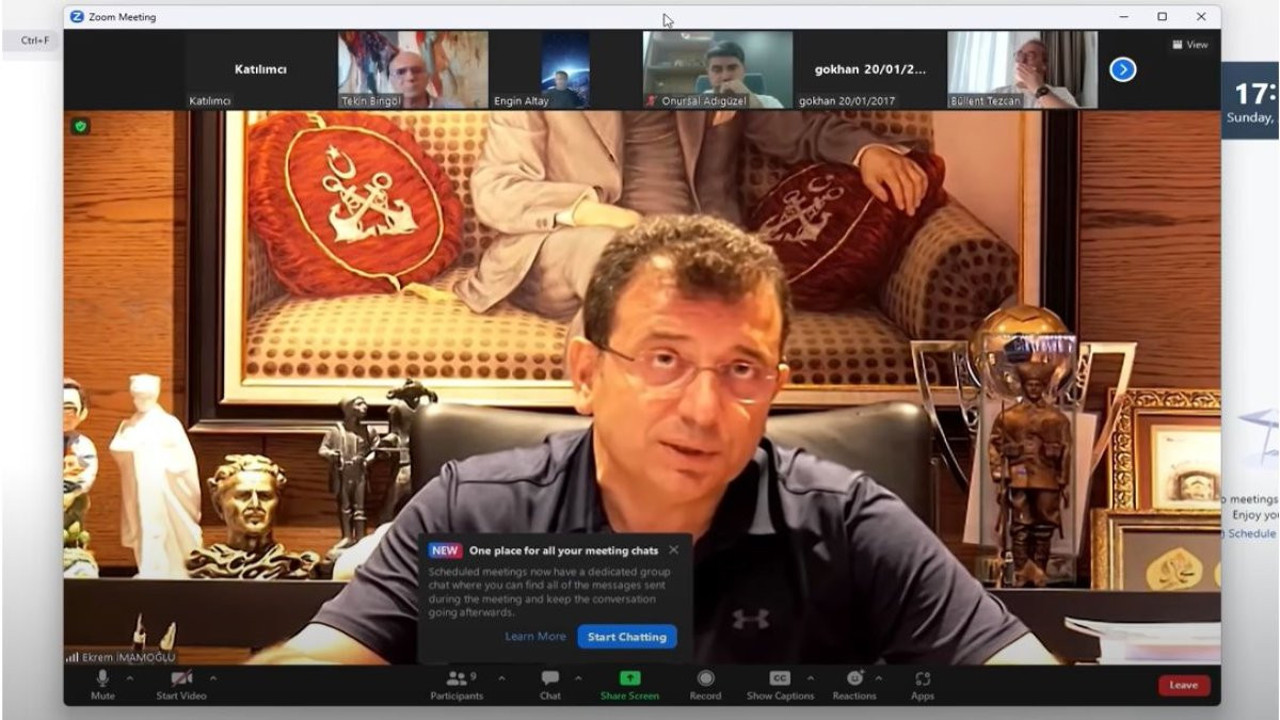Show next participants with blue arrow
The image size is (1280, 720).
click(1123, 69)
